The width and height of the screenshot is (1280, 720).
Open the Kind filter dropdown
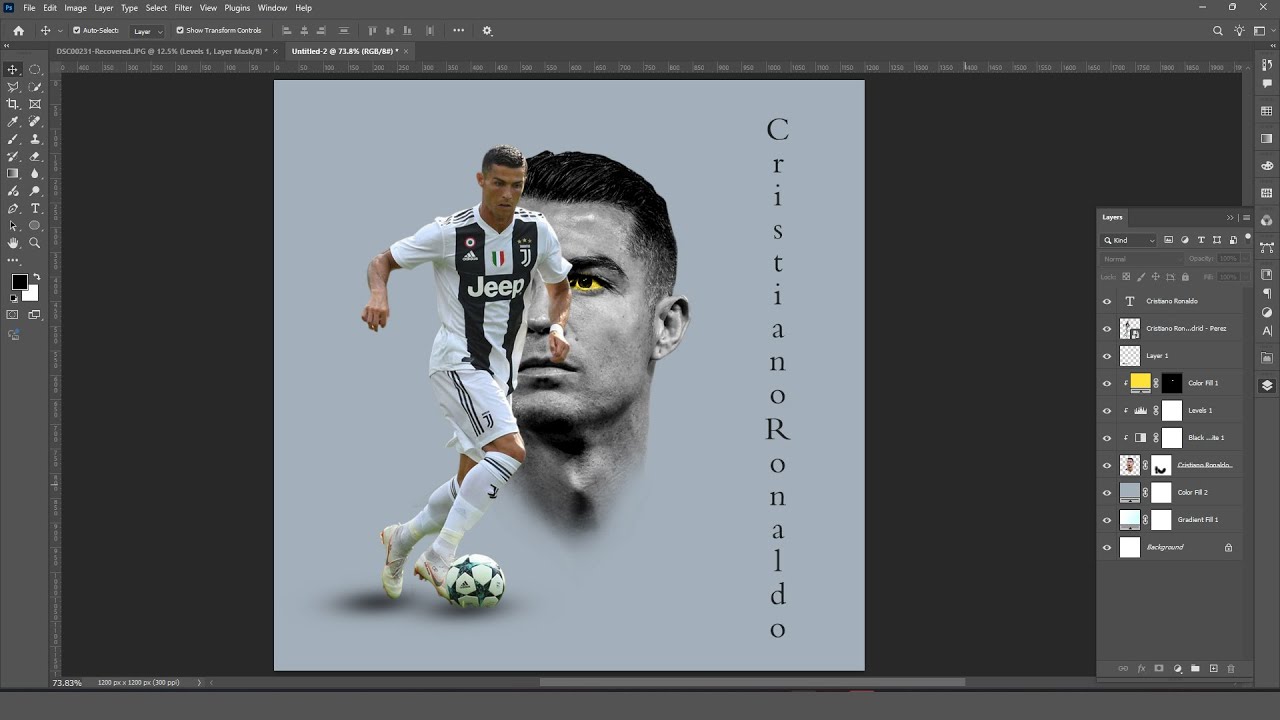[x=1129, y=240]
